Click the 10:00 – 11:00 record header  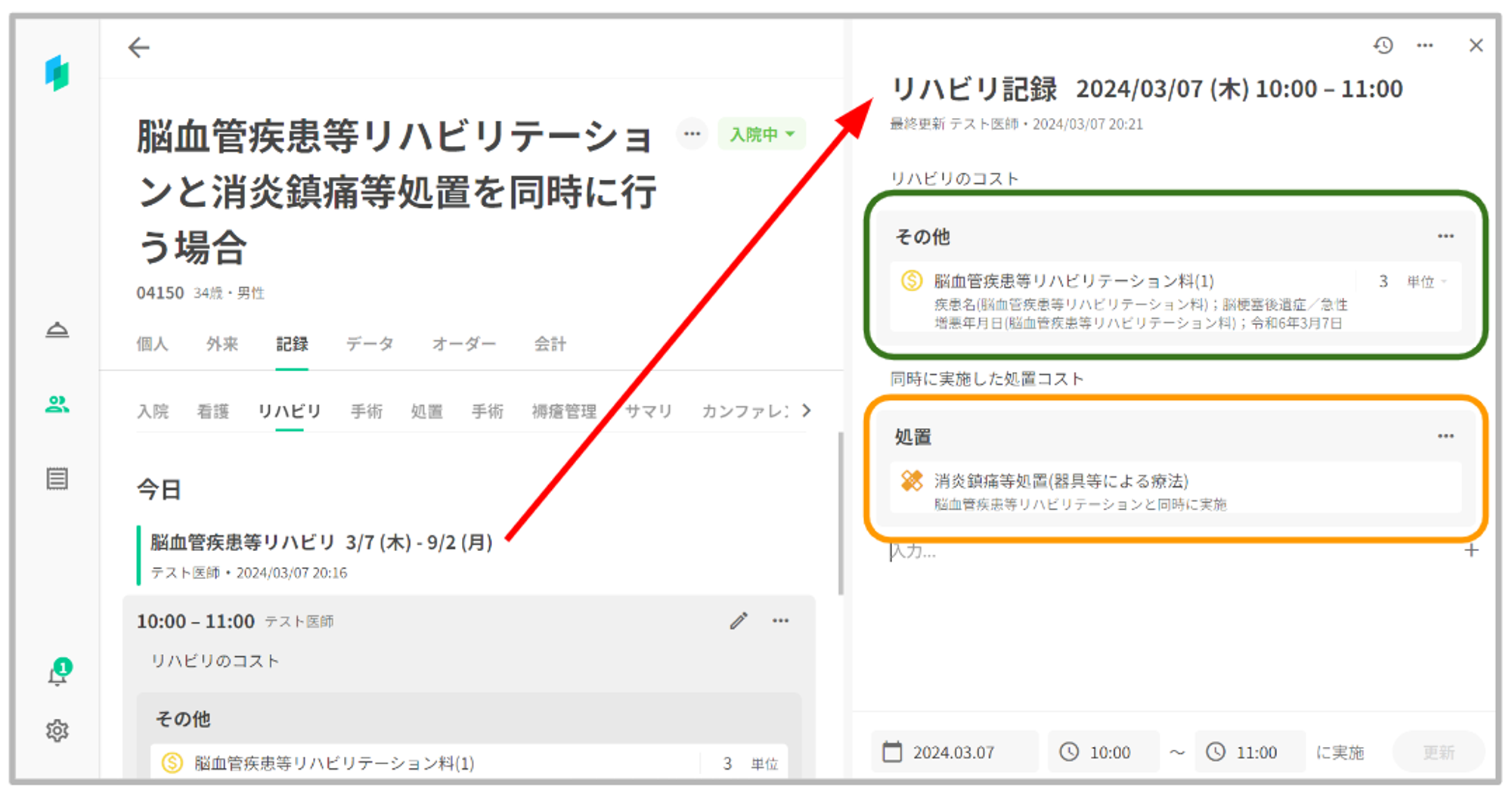(195, 621)
